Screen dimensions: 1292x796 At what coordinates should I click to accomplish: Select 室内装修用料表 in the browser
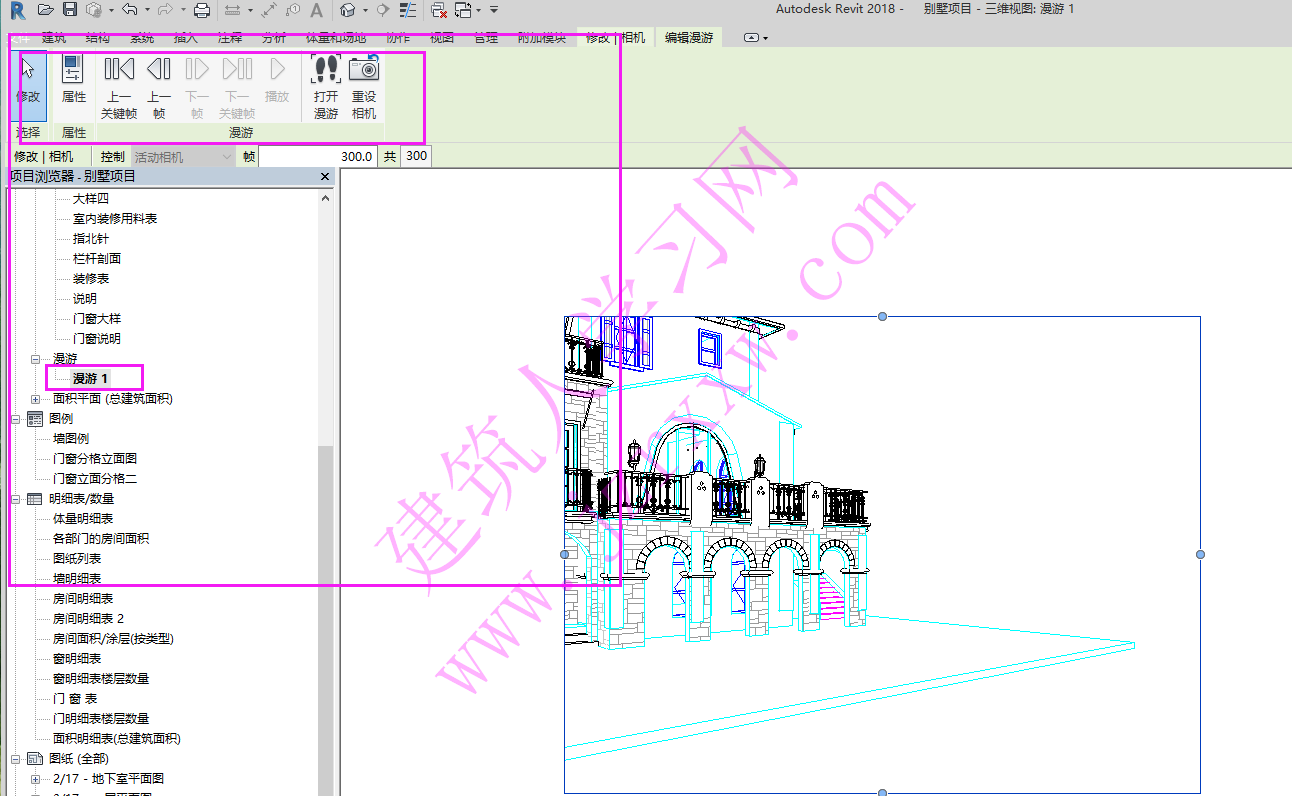(x=115, y=218)
